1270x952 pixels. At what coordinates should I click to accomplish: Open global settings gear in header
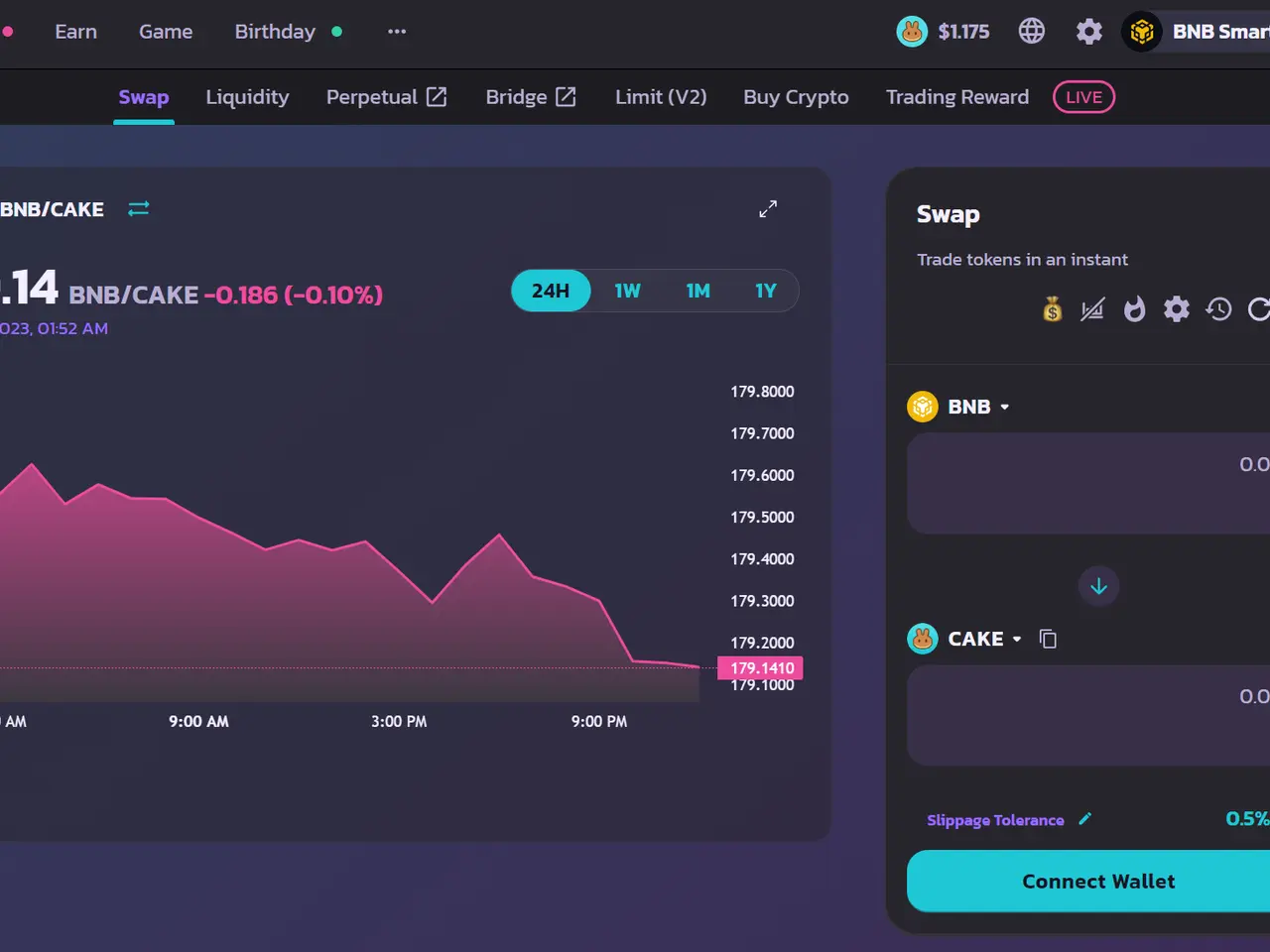[1088, 32]
